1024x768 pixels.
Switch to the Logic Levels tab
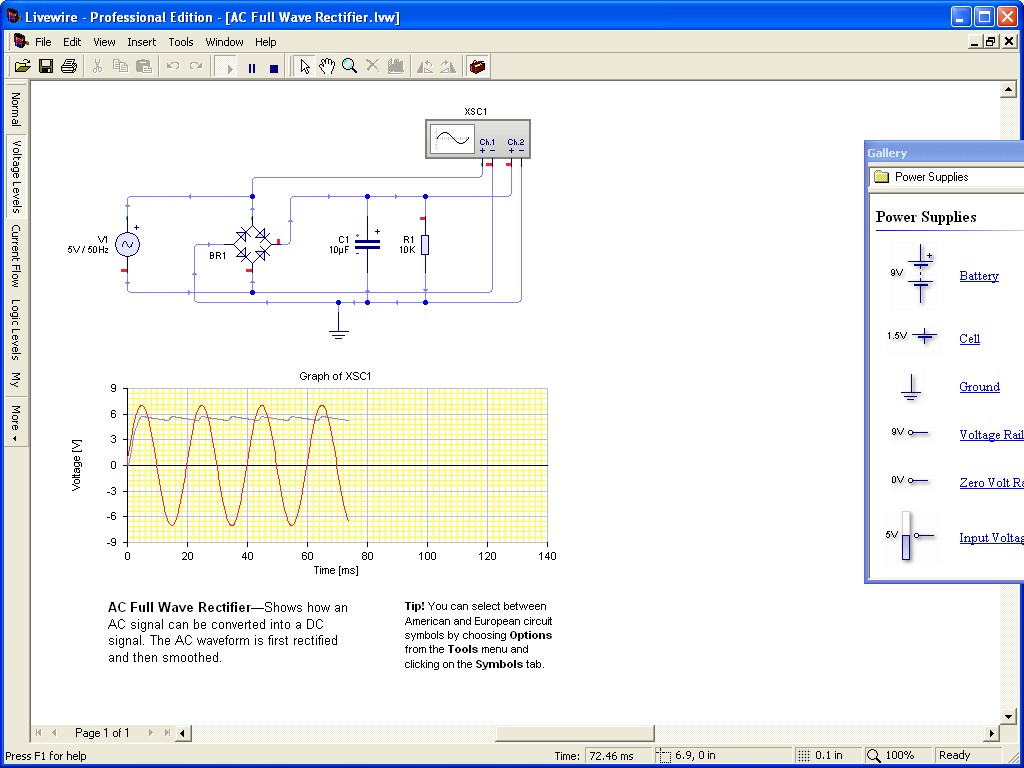coord(15,329)
